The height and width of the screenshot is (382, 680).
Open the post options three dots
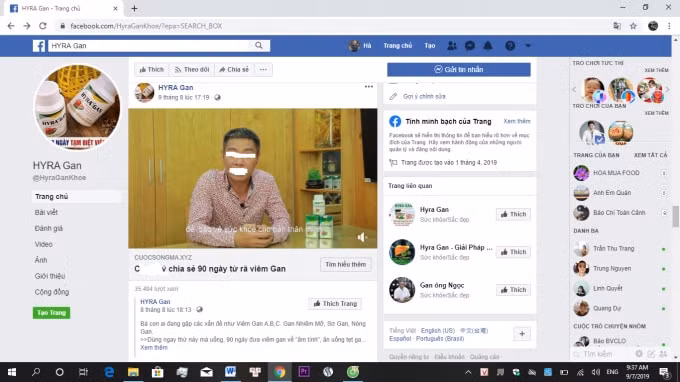369,87
